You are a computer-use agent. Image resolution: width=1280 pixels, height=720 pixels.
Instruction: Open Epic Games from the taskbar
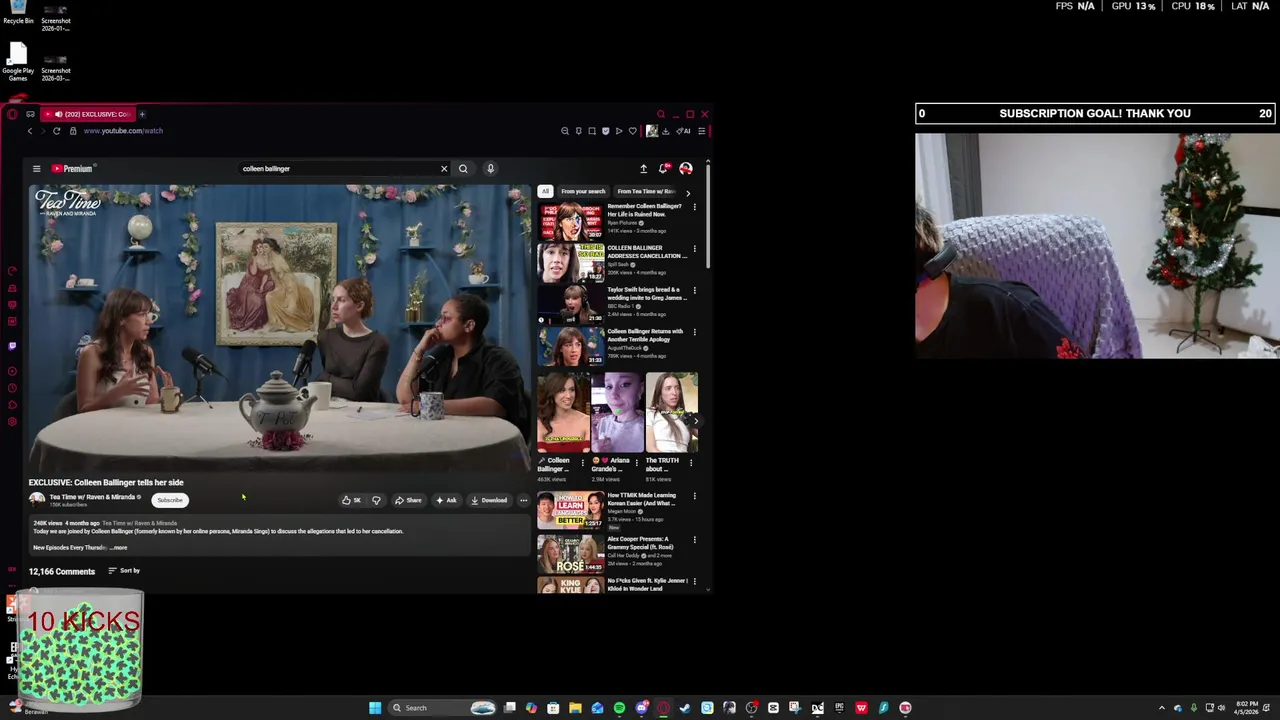pyautogui.click(x=839, y=708)
